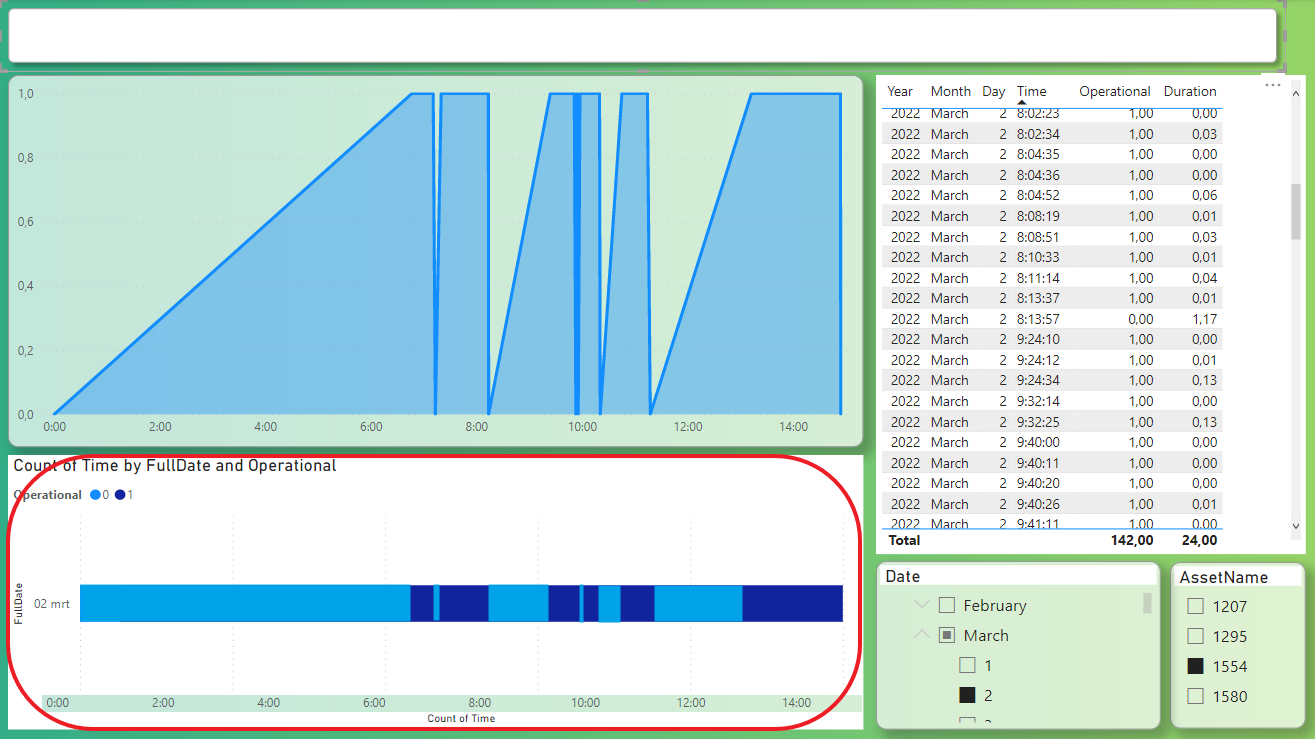Expand the February node chevron

(x=922, y=605)
